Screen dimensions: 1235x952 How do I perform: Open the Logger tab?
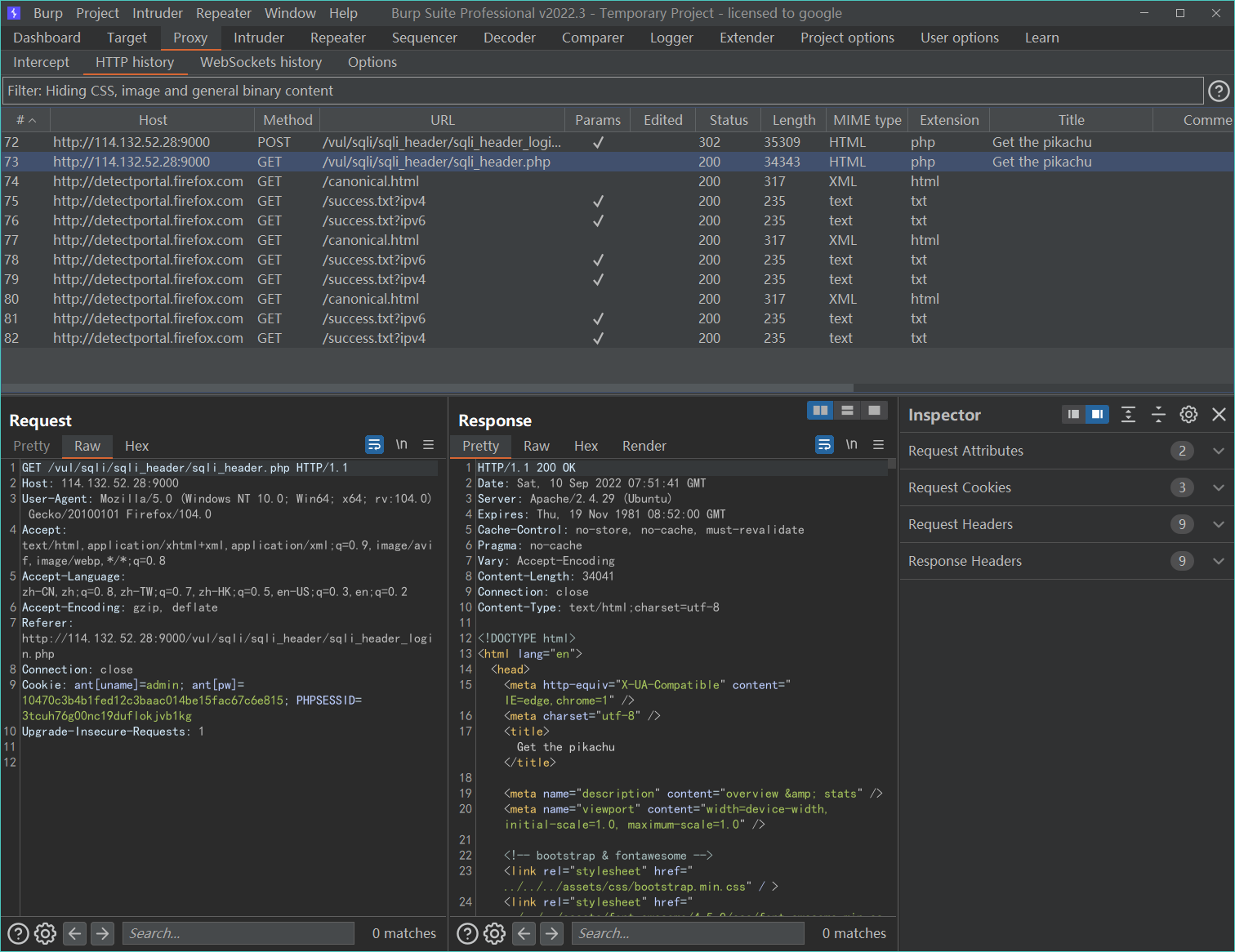(671, 38)
